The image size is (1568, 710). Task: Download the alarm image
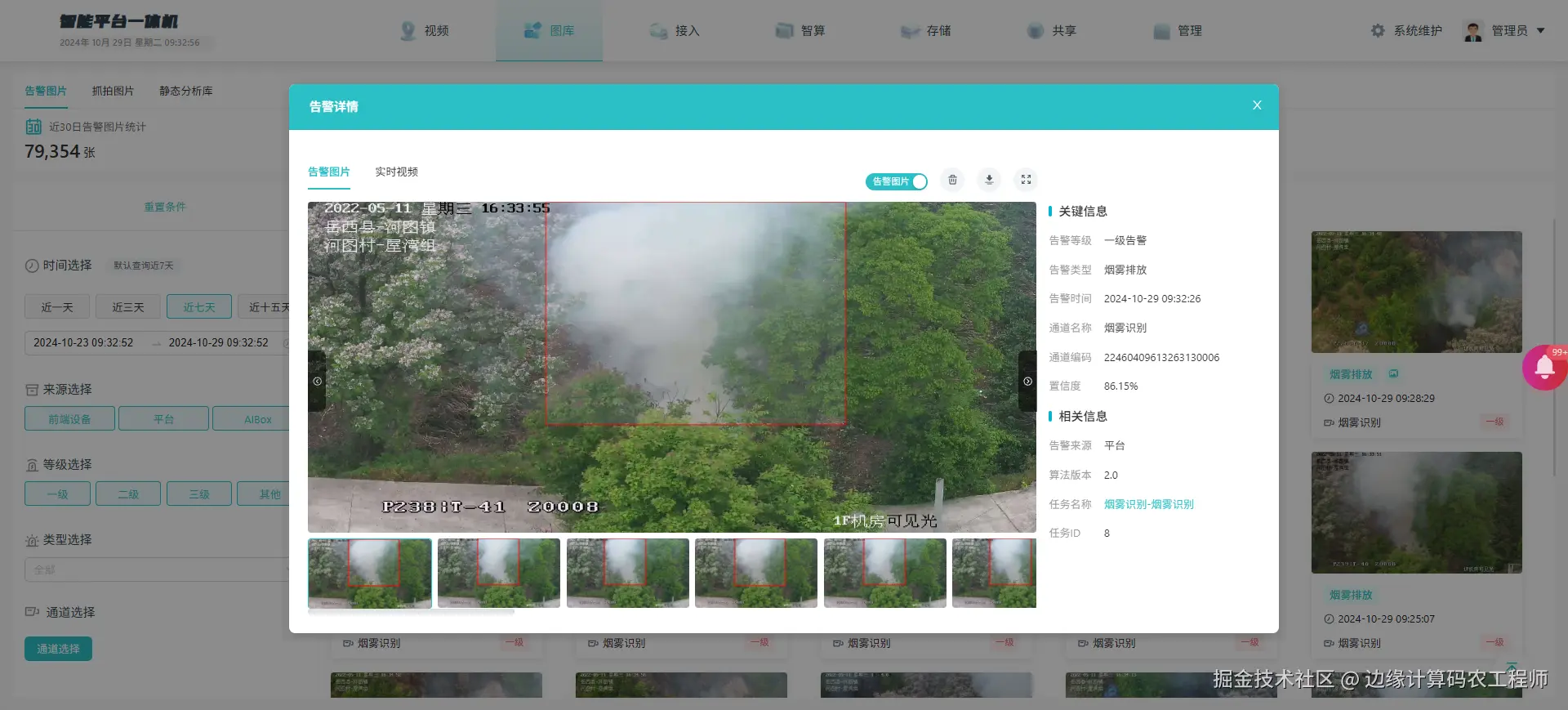(989, 180)
